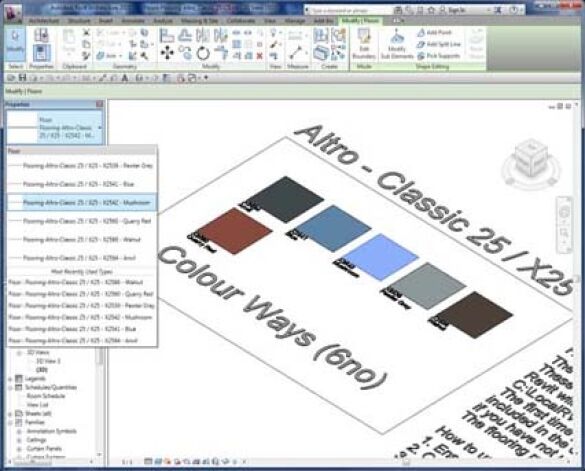Click Add Point shape editing tool
Image resolution: width=585 pixels, height=471 pixels.
[x=435, y=32]
